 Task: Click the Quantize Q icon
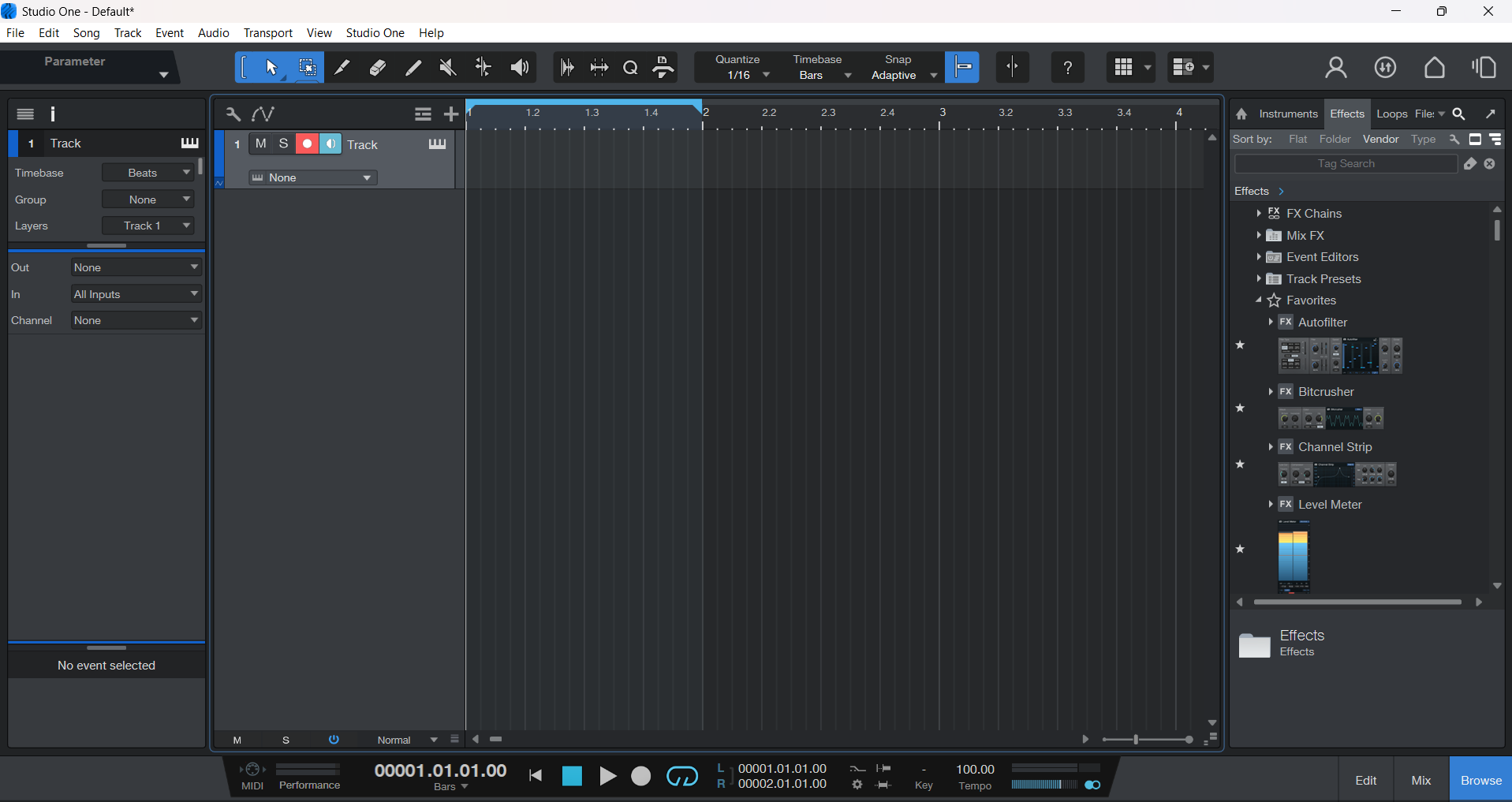point(630,68)
